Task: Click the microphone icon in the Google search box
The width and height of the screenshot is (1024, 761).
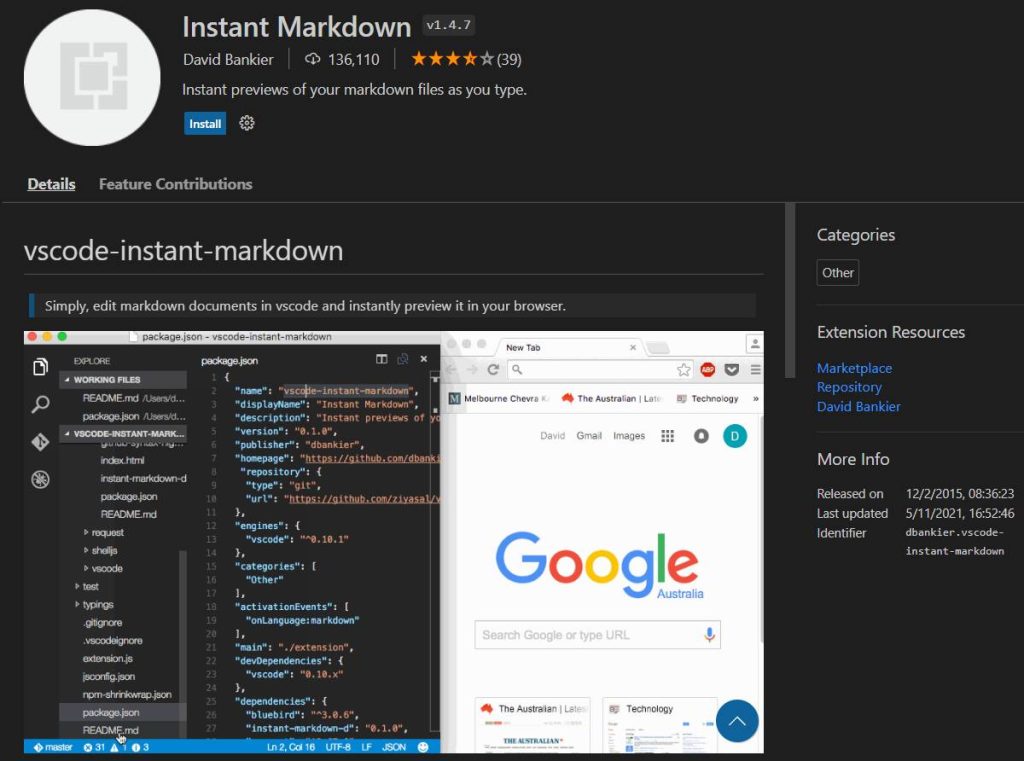Action: pyautogui.click(x=709, y=633)
